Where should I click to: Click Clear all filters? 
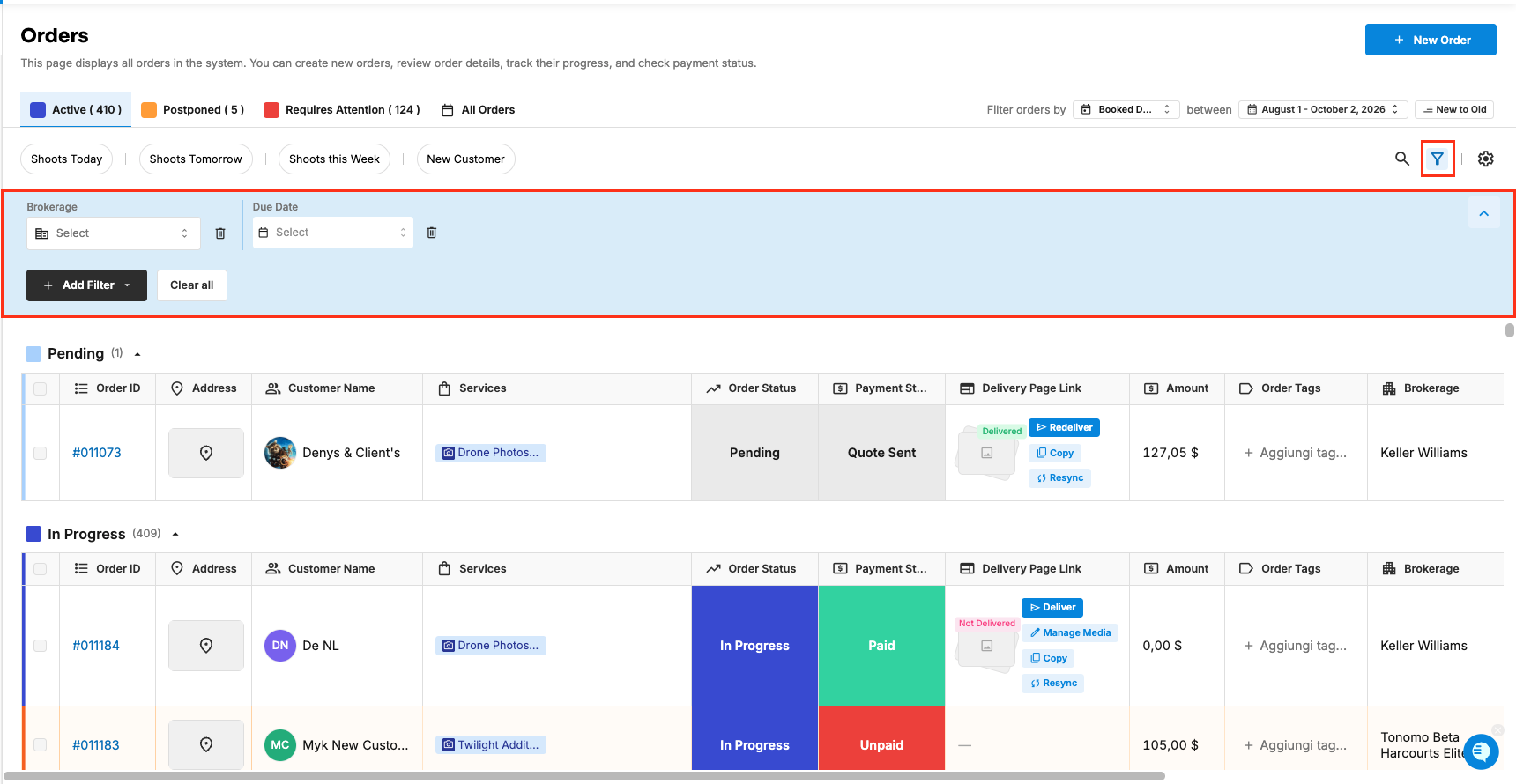click(x=192, y=285)
